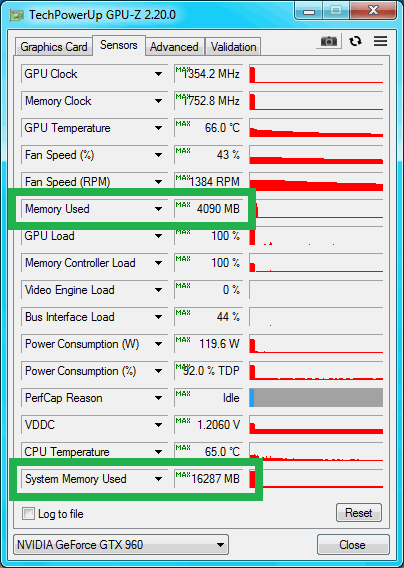Take a screenshot with the camera icon
Image resolution: width=404 pixels, height=568 pixels.
point(329,41)
